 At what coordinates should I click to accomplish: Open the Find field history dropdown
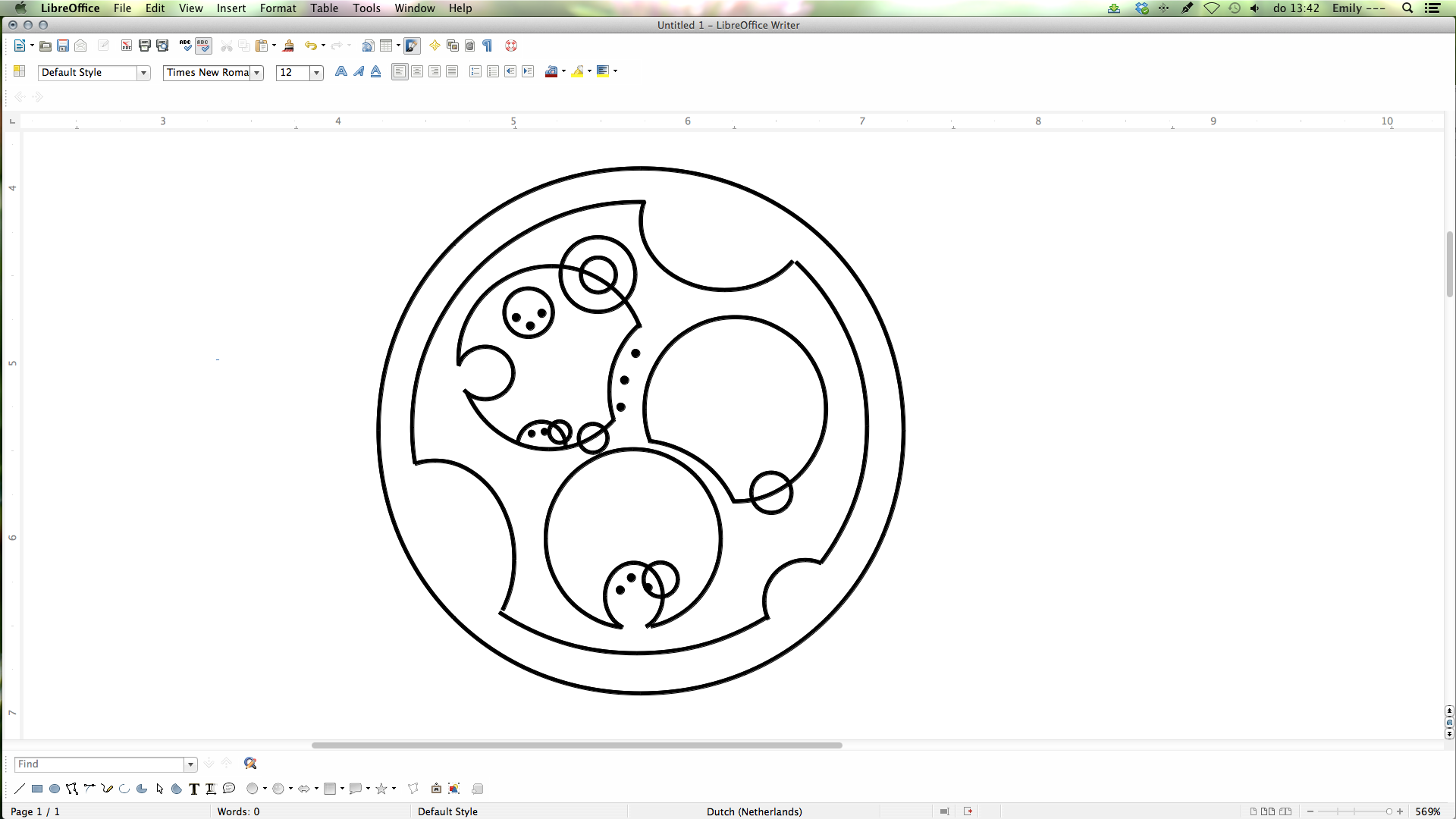tap(191, 764)
